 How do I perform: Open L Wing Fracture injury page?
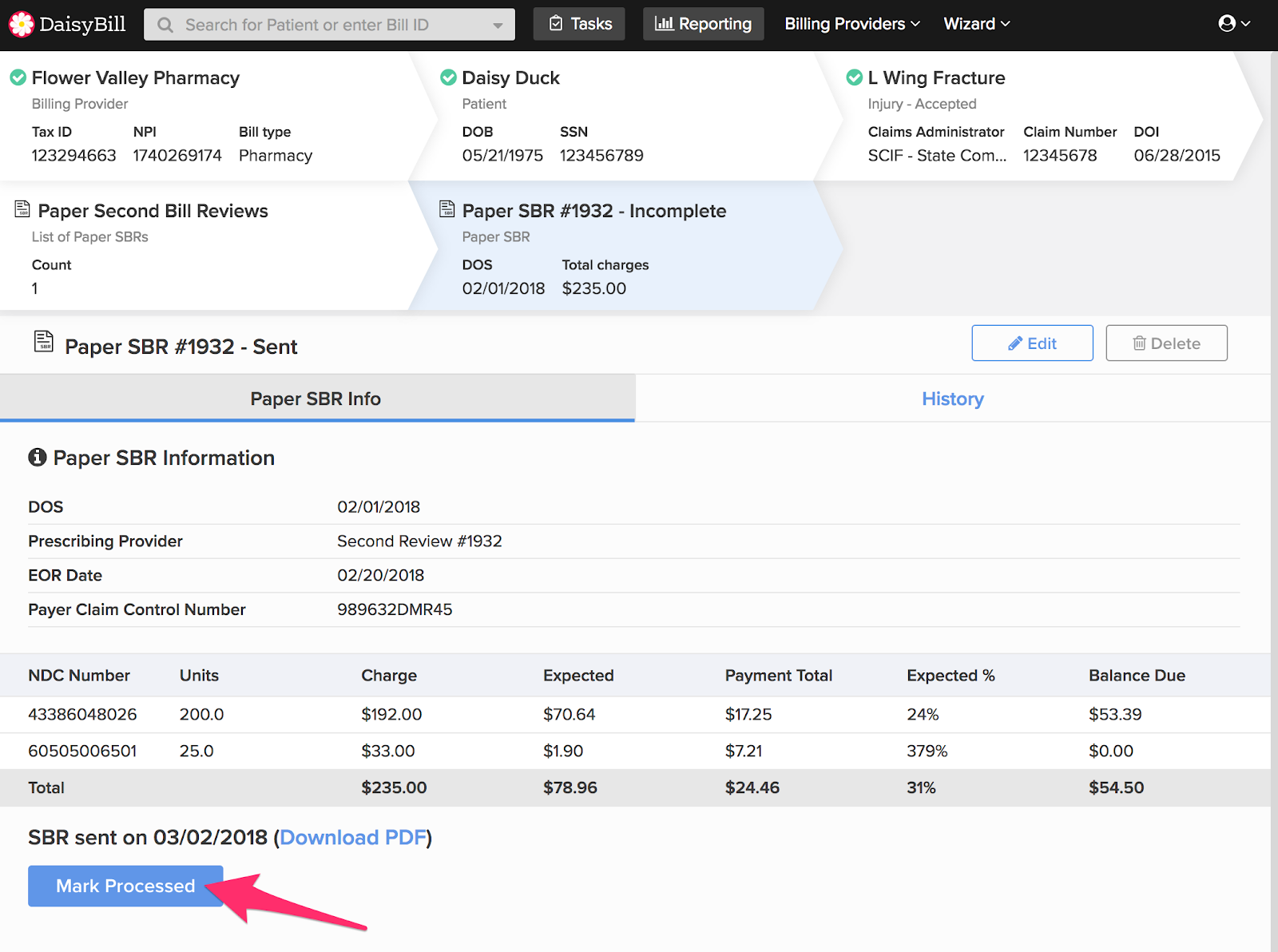click(x=936, y=77)
